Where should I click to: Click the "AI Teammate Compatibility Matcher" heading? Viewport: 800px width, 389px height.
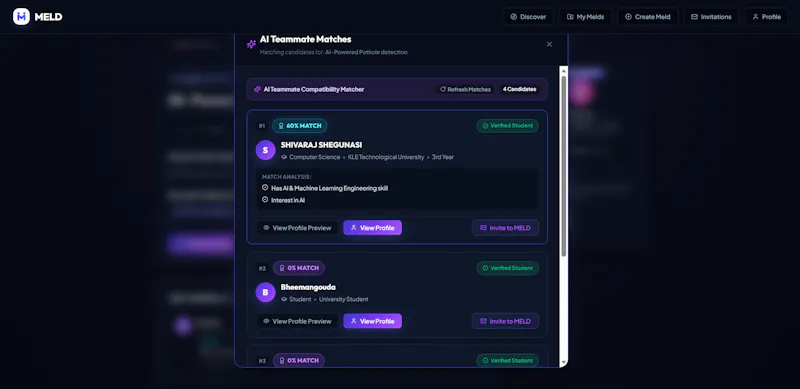[x=314, y=89]
